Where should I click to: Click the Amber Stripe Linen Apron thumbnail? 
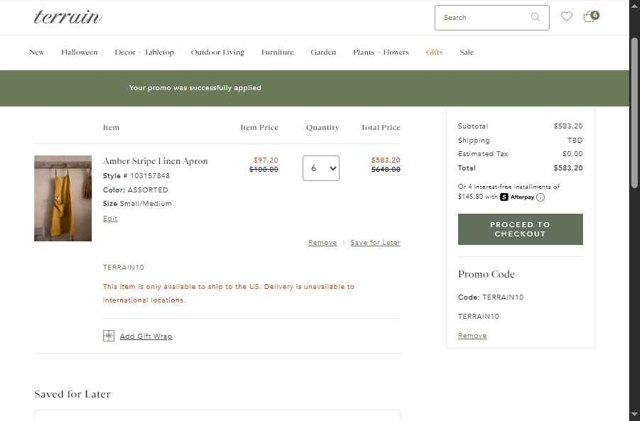pos(63,198)
